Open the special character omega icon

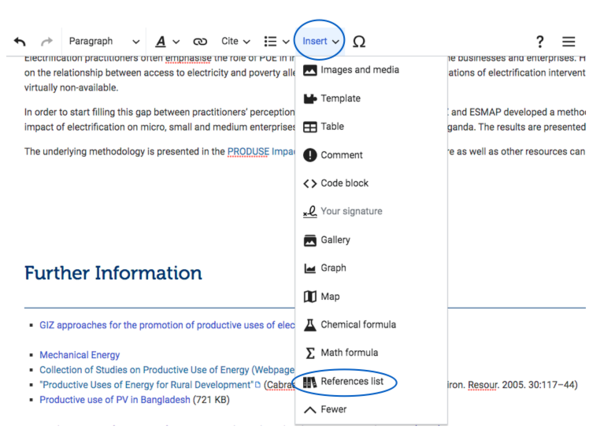coord(359,42)
